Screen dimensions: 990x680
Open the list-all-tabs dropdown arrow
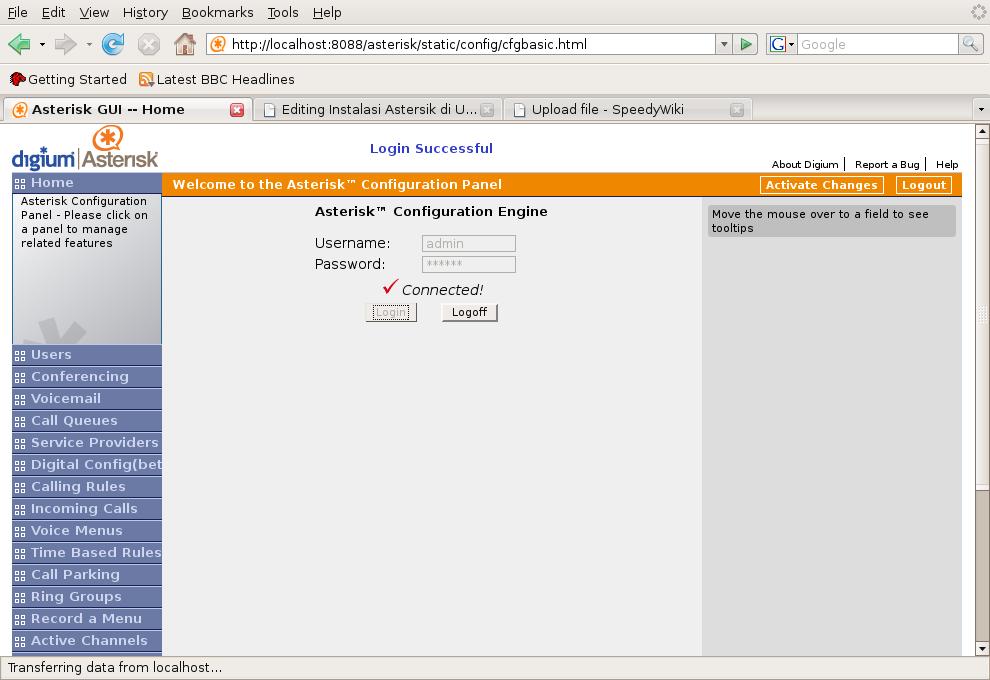coord(980,110)
